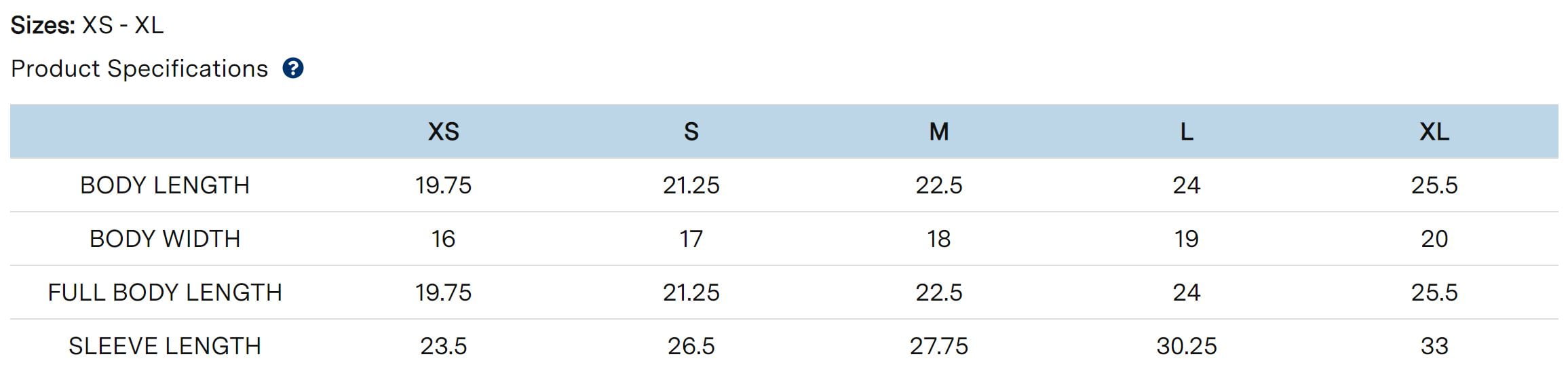
Task: Click the Product Specifications label
Action: (x=140, y=69)
